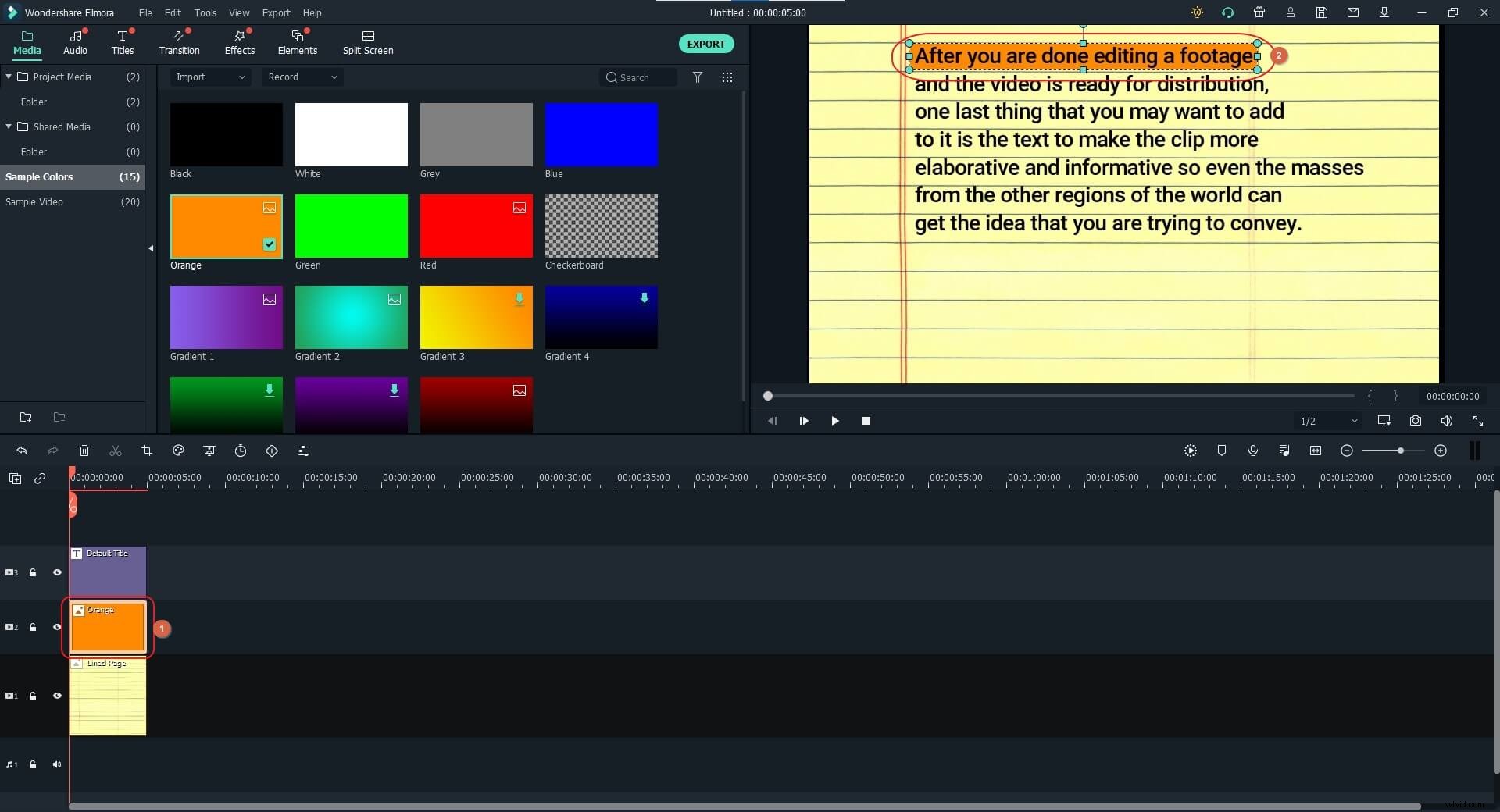Image resolution: width=1500 pixels, height=812 pixels.
Task: Collapse the Project Media section
Action: click(x=9, y=77)
